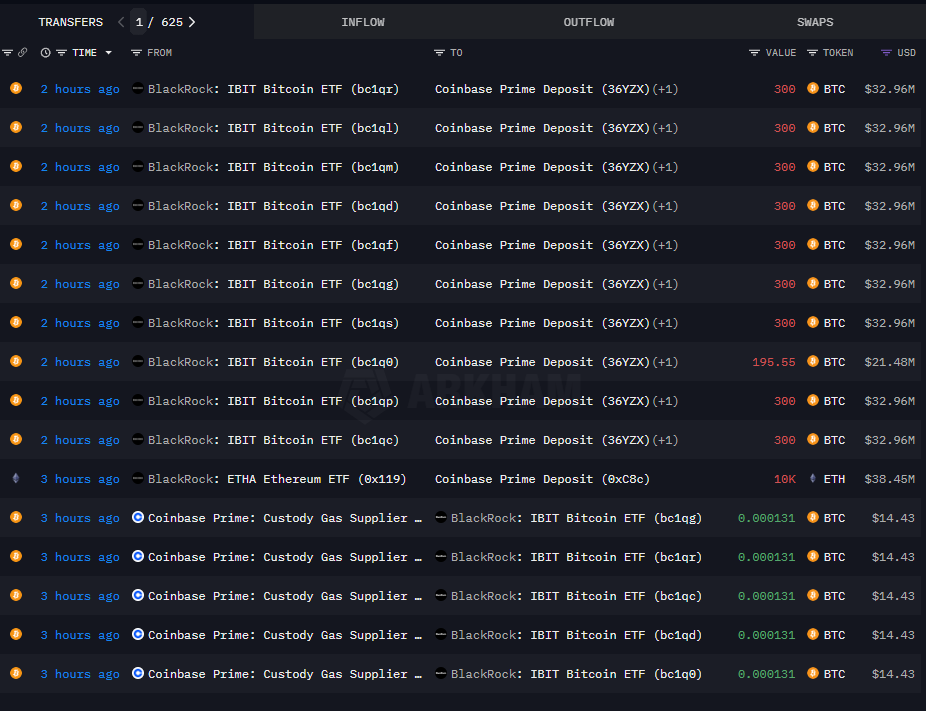Toggle the TIME sort caret
This screenshot has width=926, height=711.
pyautogui.click(x=109, y=53)
